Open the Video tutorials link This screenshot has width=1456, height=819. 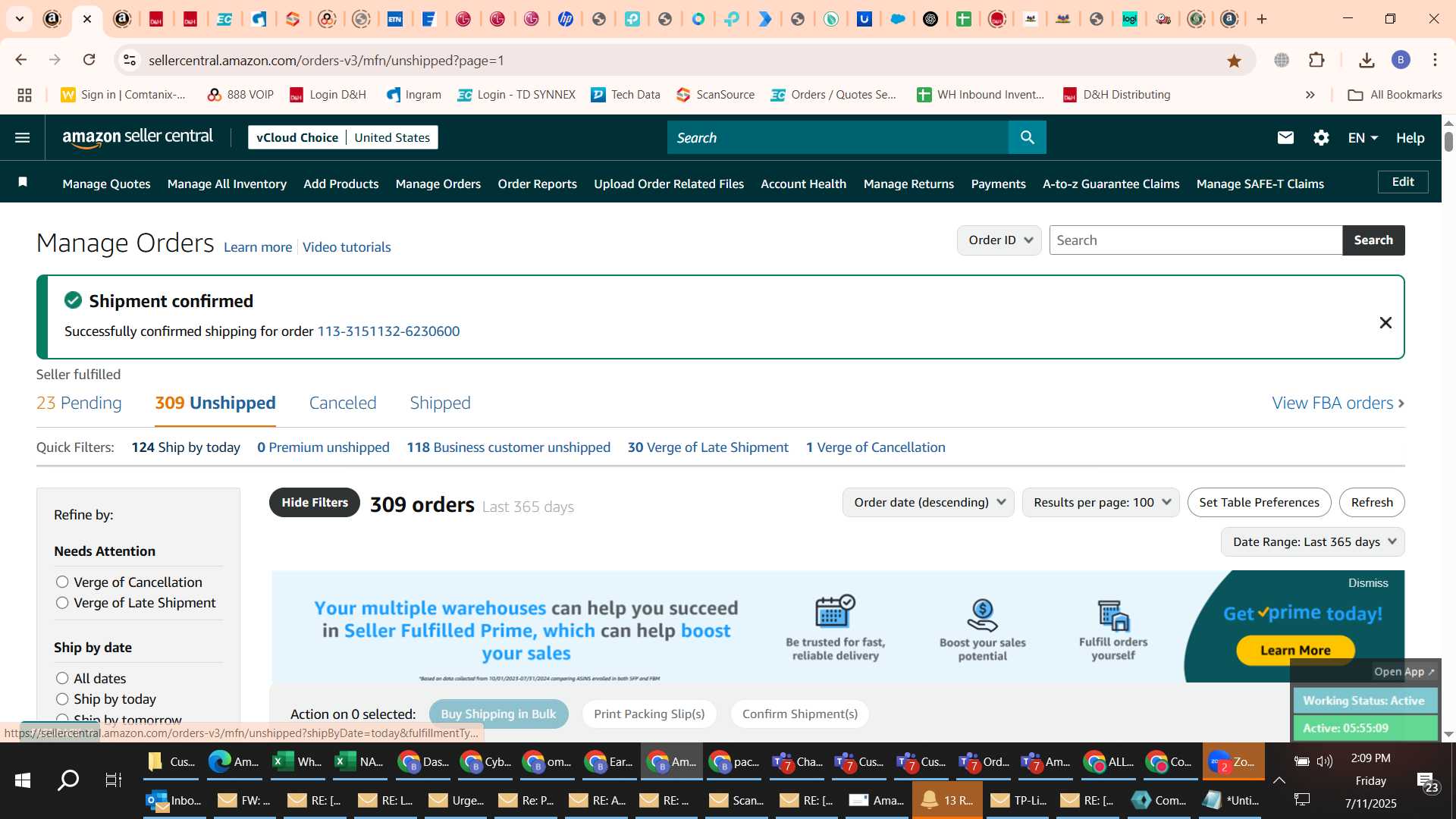click(x=347, y=247)
